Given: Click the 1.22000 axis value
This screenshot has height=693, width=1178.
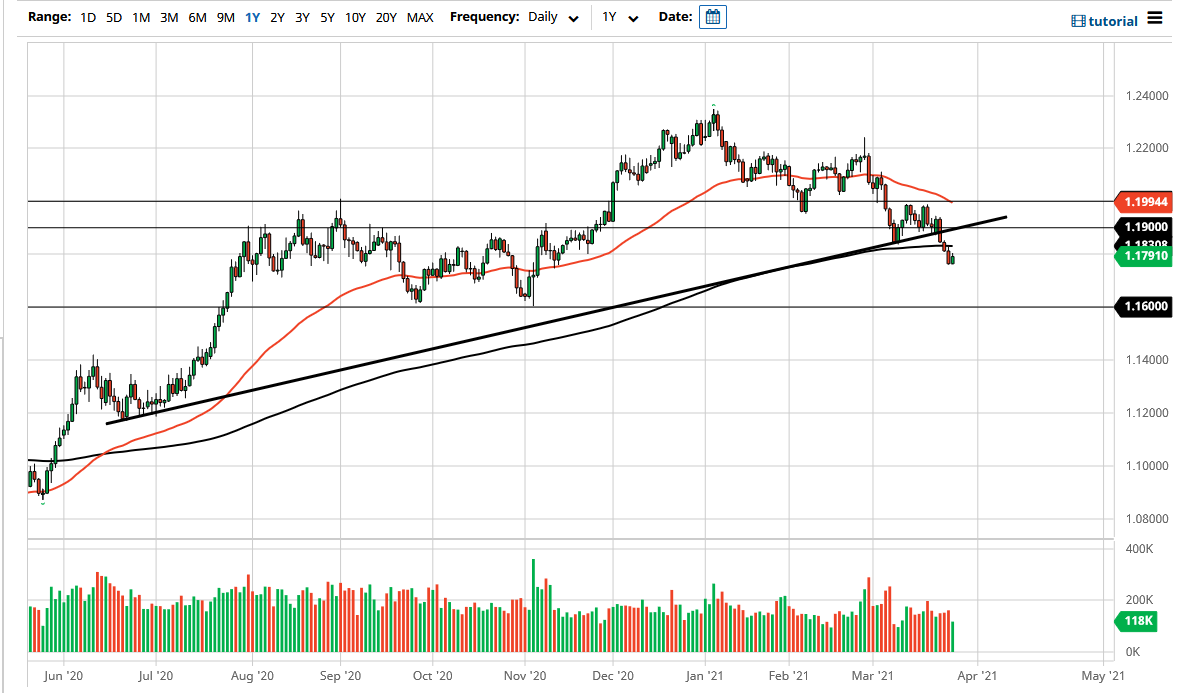Looking at the screenshot, I should [1146, 148].
